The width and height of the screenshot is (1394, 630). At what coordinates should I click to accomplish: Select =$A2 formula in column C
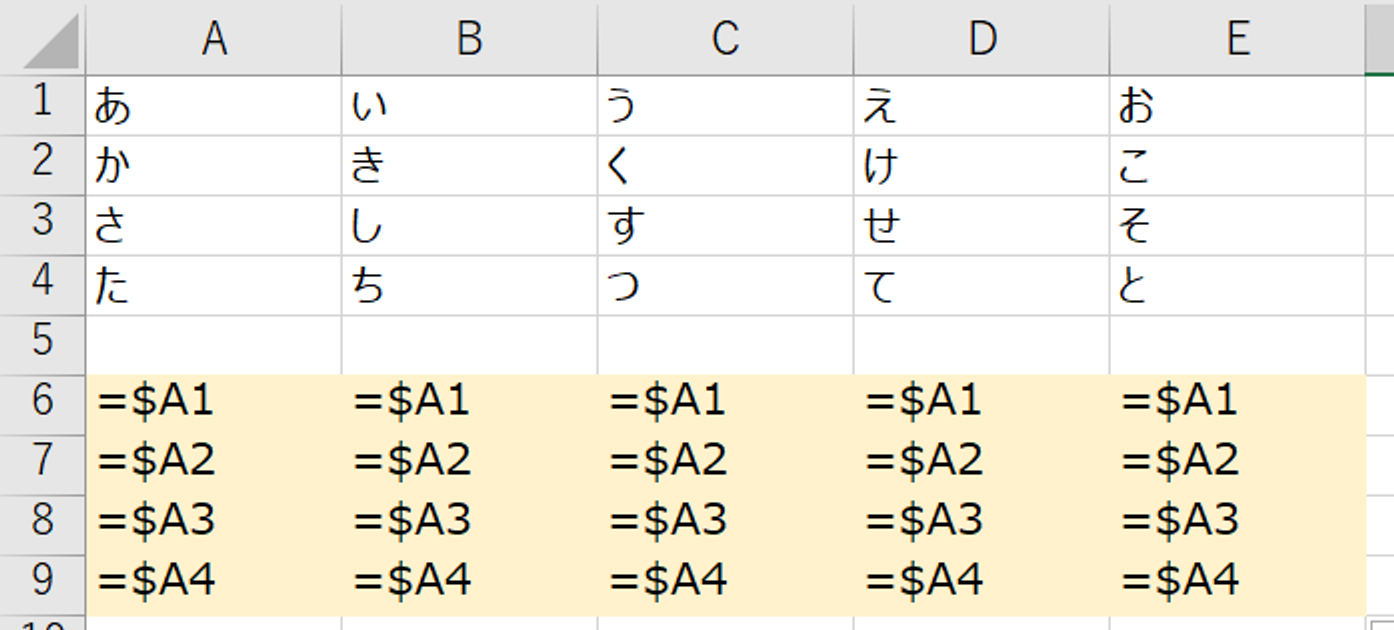(726, 466)
